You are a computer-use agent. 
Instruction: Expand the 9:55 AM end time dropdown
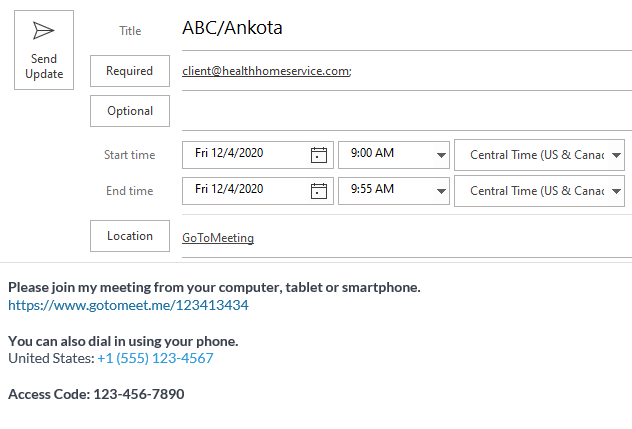coord(441,191)
